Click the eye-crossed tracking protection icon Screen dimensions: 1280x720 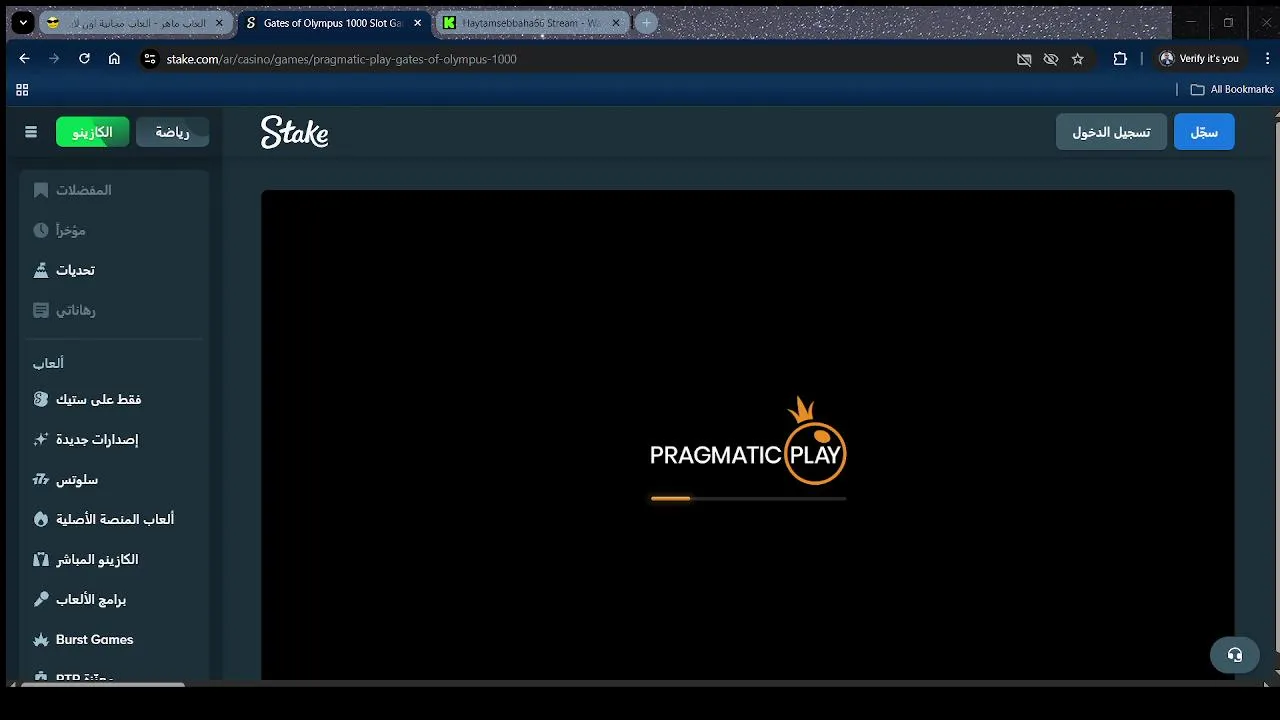1050,59
